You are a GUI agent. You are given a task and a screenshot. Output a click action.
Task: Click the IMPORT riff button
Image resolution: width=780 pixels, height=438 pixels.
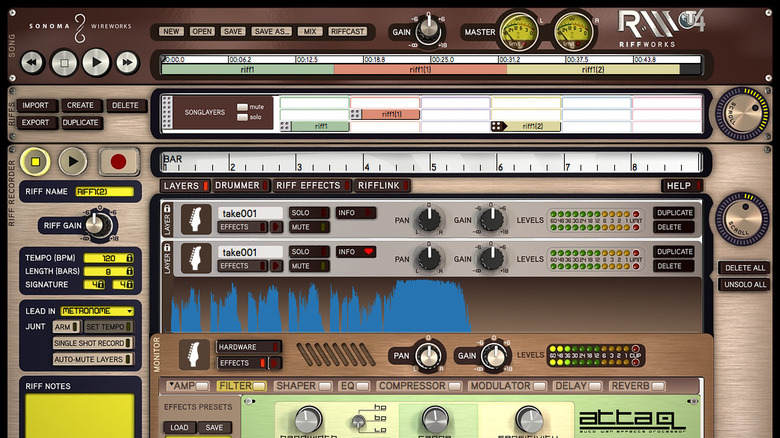click(35, 106)
